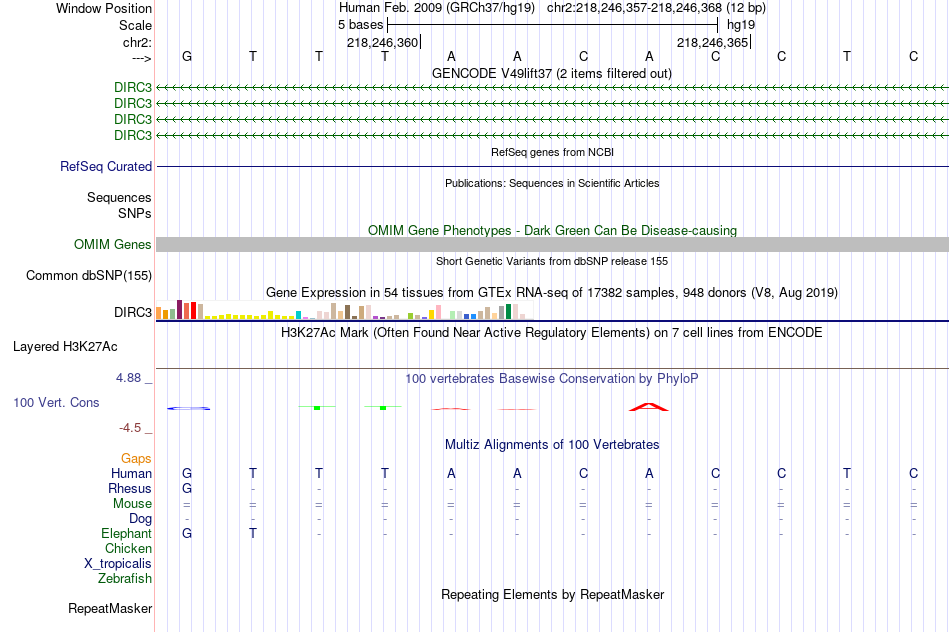Click the orange Gaps label

[136, 459]
